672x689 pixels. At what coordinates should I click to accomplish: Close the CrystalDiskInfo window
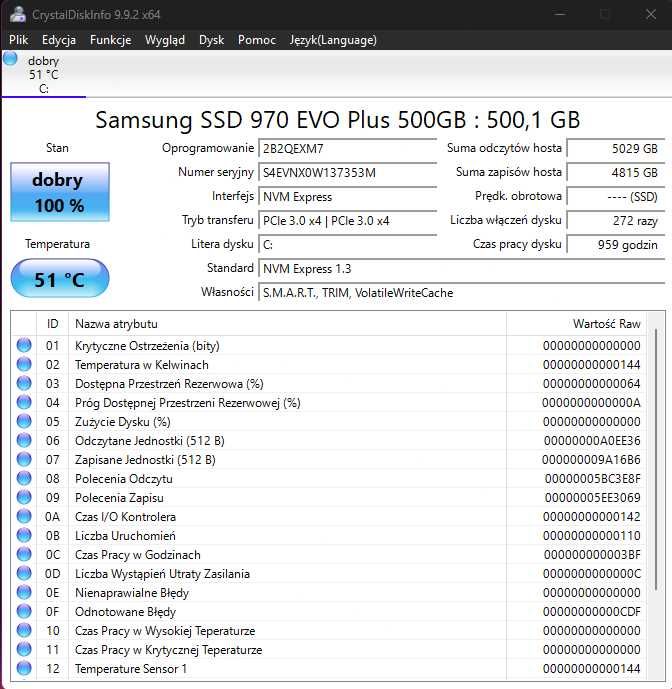pyautogui.click(x=651, y=14)
